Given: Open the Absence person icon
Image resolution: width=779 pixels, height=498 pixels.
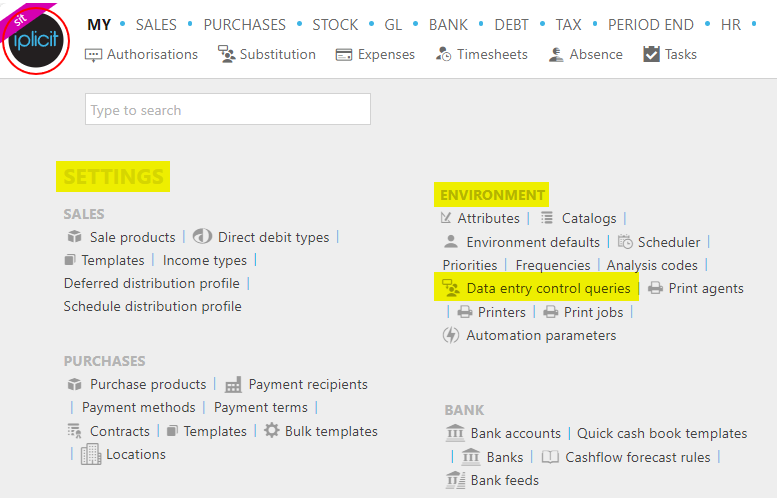Looking at the screenshot, I should pos(556,54).
